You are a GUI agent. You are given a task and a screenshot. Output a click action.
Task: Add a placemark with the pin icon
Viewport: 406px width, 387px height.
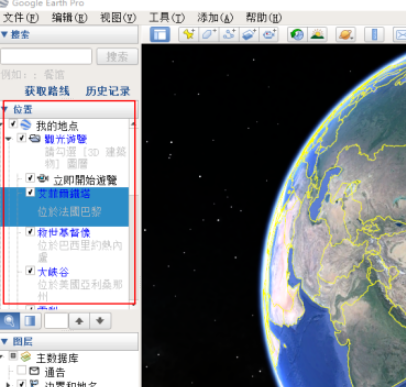click(189, 35)
